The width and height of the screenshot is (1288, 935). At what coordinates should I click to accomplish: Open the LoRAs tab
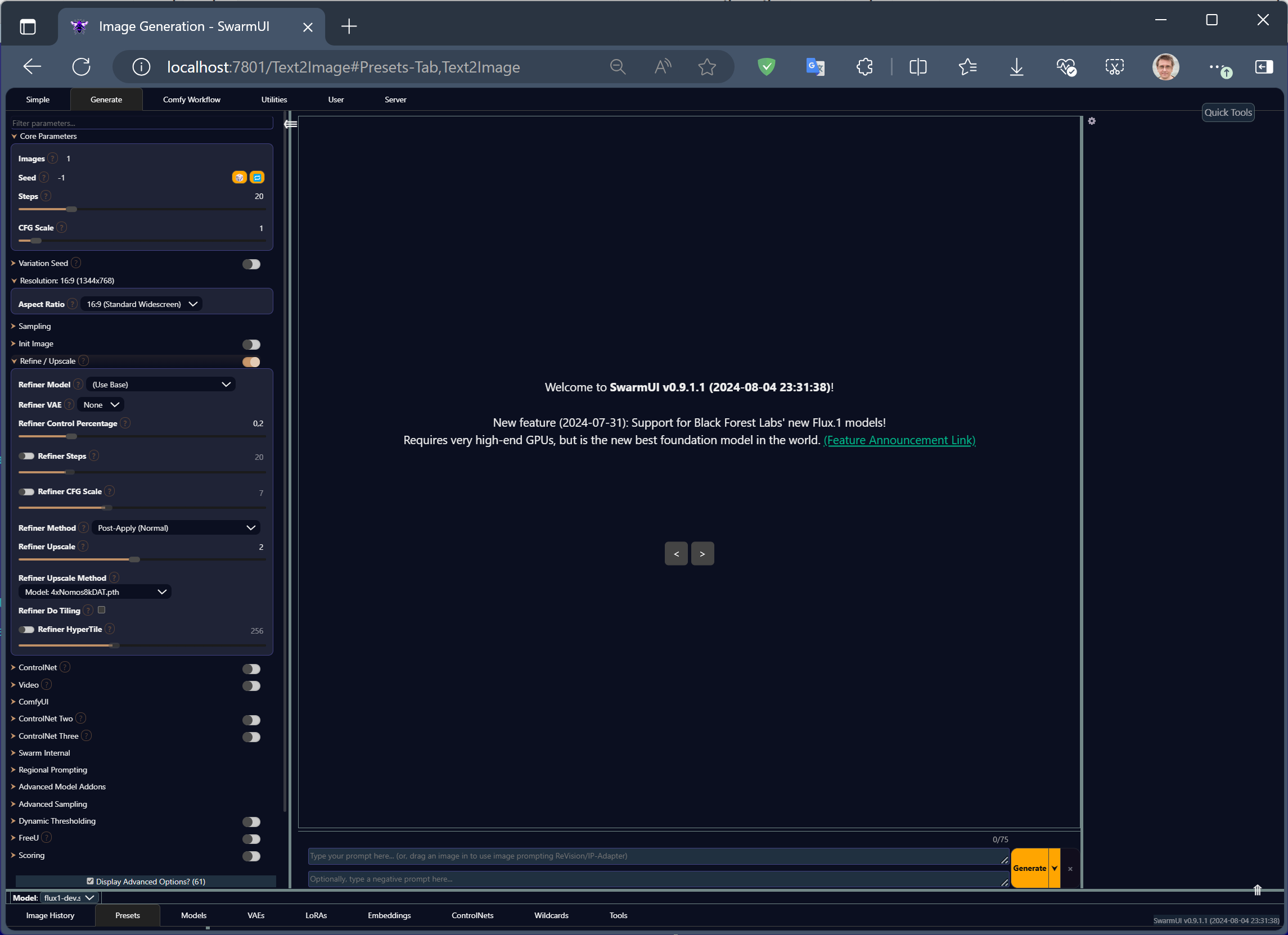(x=316, y=916)
